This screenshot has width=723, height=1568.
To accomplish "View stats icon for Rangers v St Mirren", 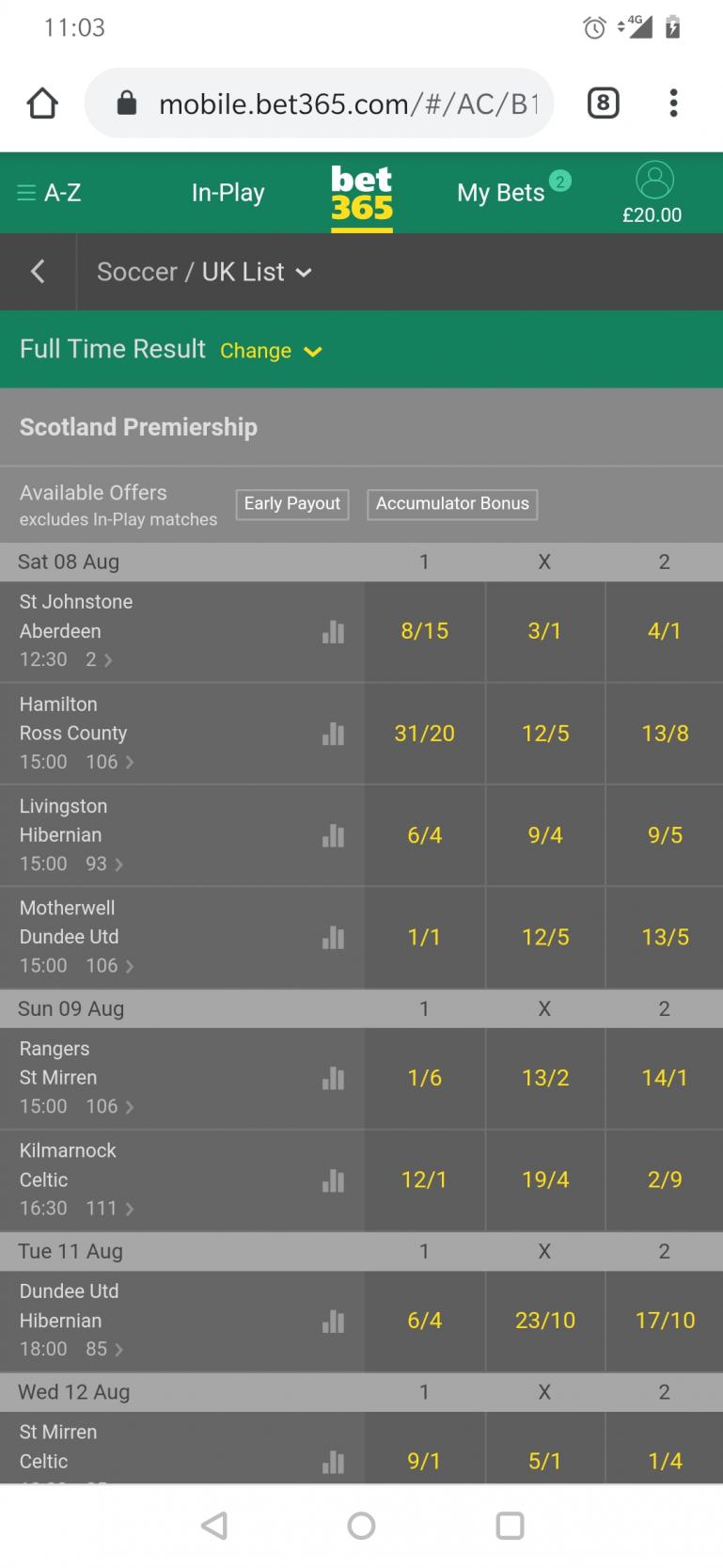I will point(333,1078).
